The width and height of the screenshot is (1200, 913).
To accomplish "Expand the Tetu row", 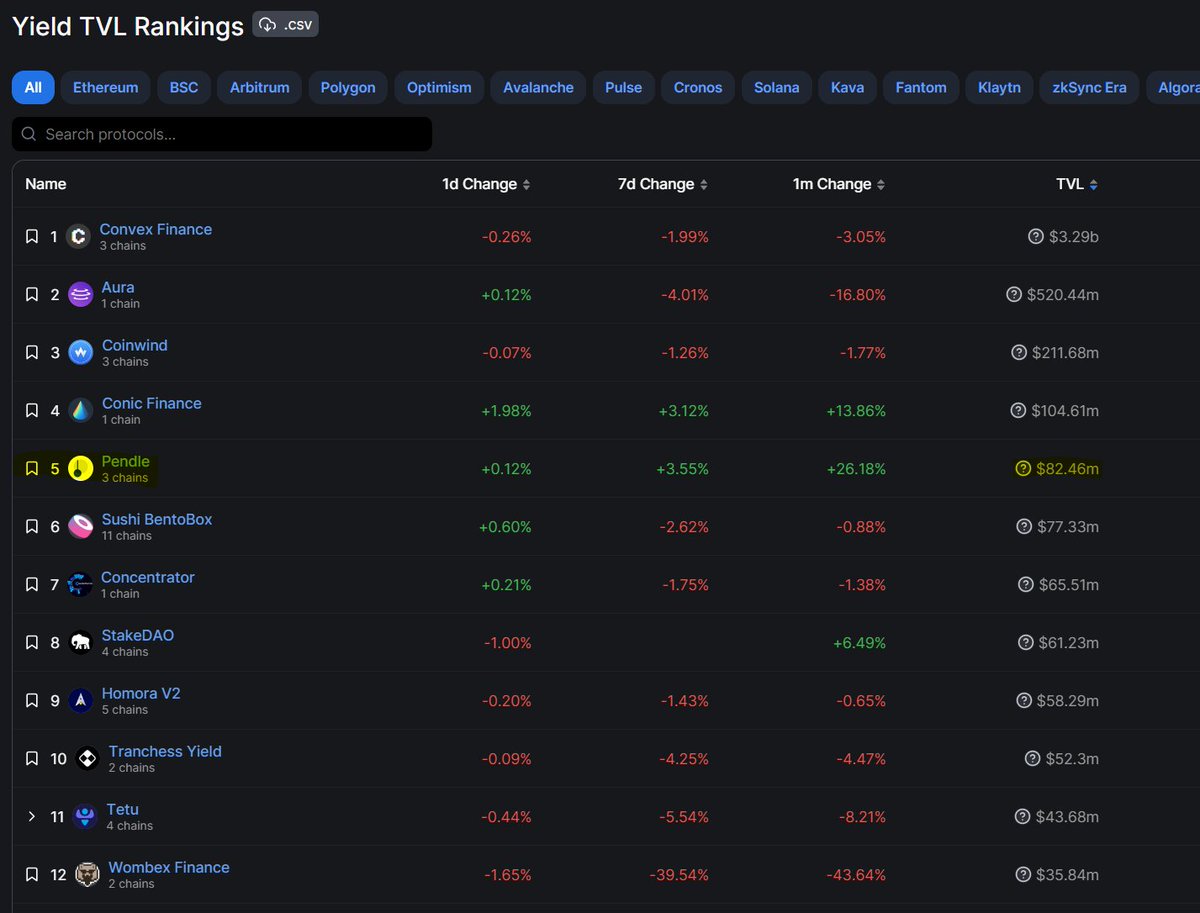I will pyautogui.click(x=31, y=817).
